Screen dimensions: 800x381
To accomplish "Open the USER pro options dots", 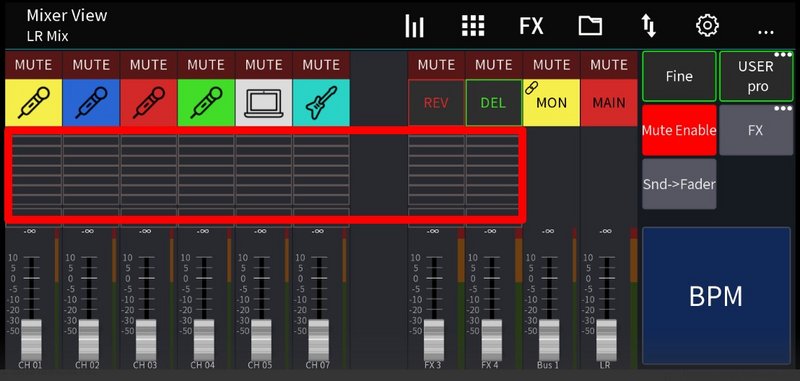I will pyautogui.click(x=784, y=55).
